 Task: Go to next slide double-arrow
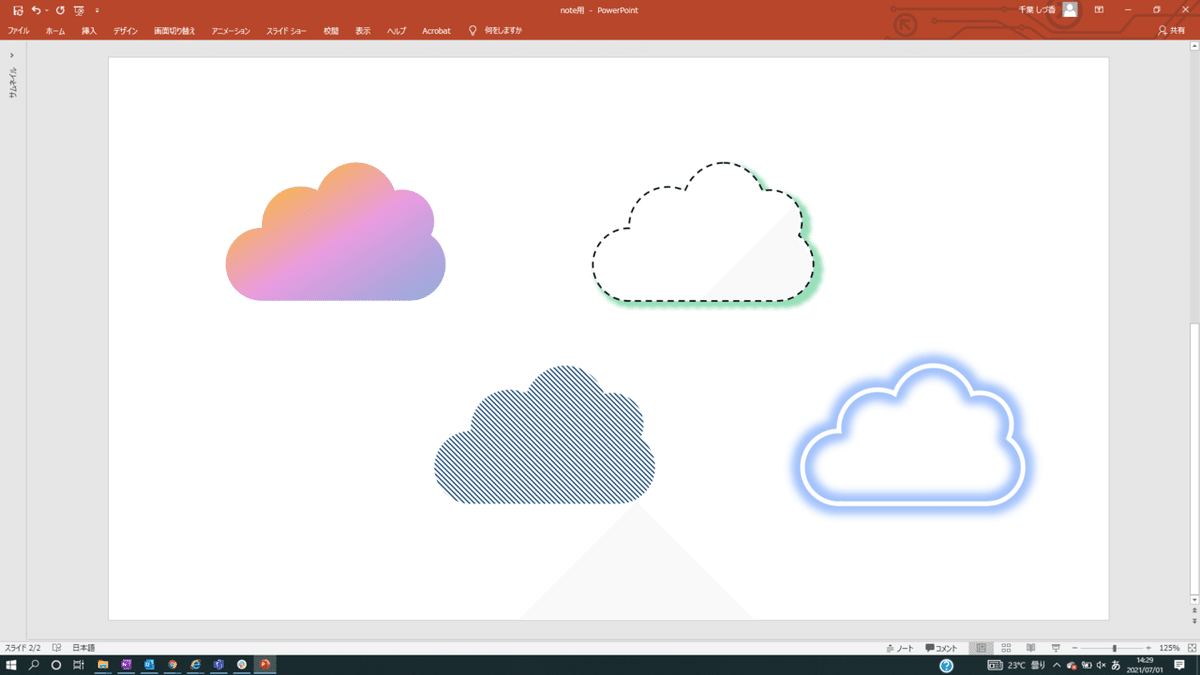(x=1194, y=620)
